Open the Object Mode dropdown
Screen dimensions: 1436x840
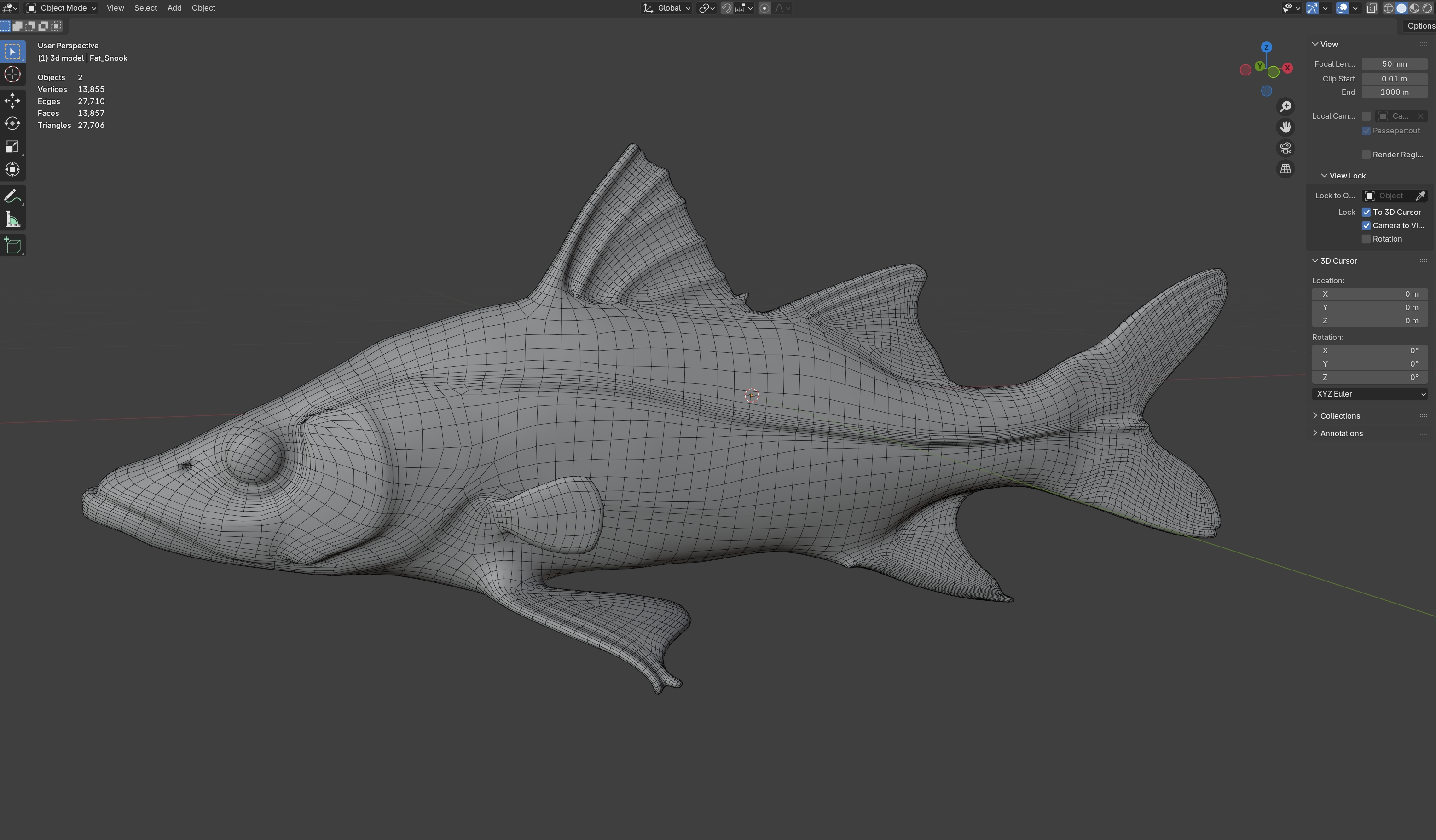tap(62, 8)
